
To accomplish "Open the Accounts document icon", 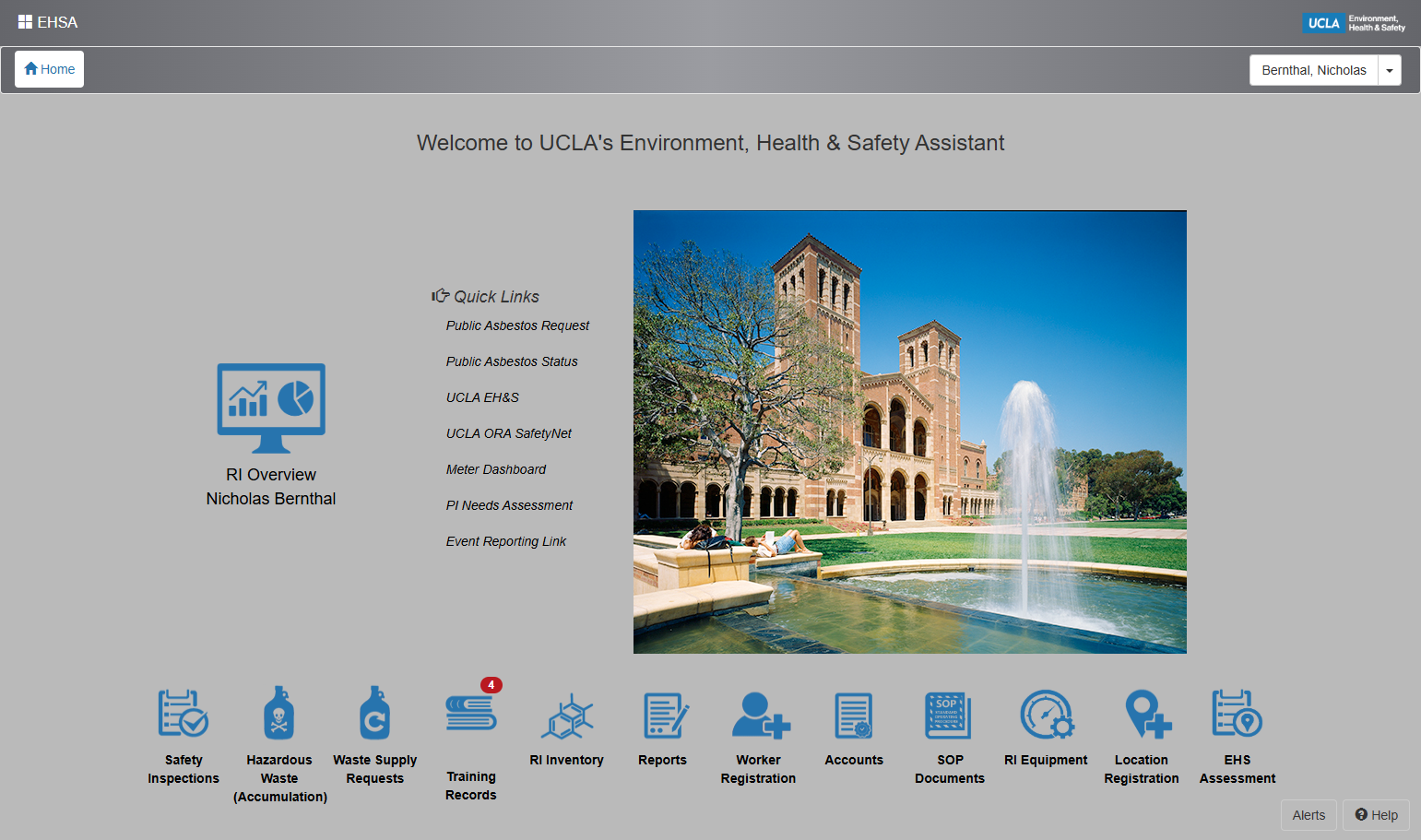I will point(854,716).
